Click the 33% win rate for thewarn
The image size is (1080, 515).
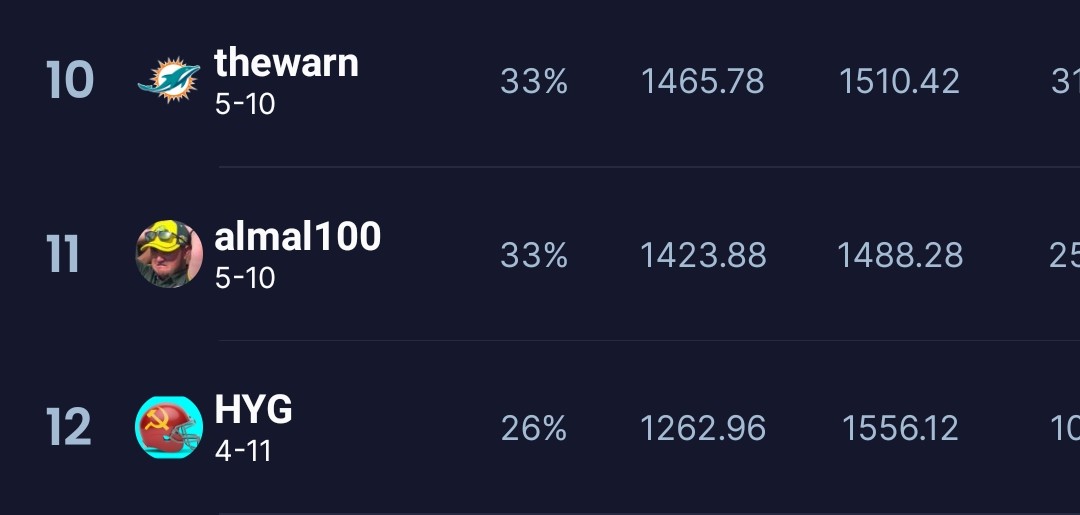tap(534, 82)
